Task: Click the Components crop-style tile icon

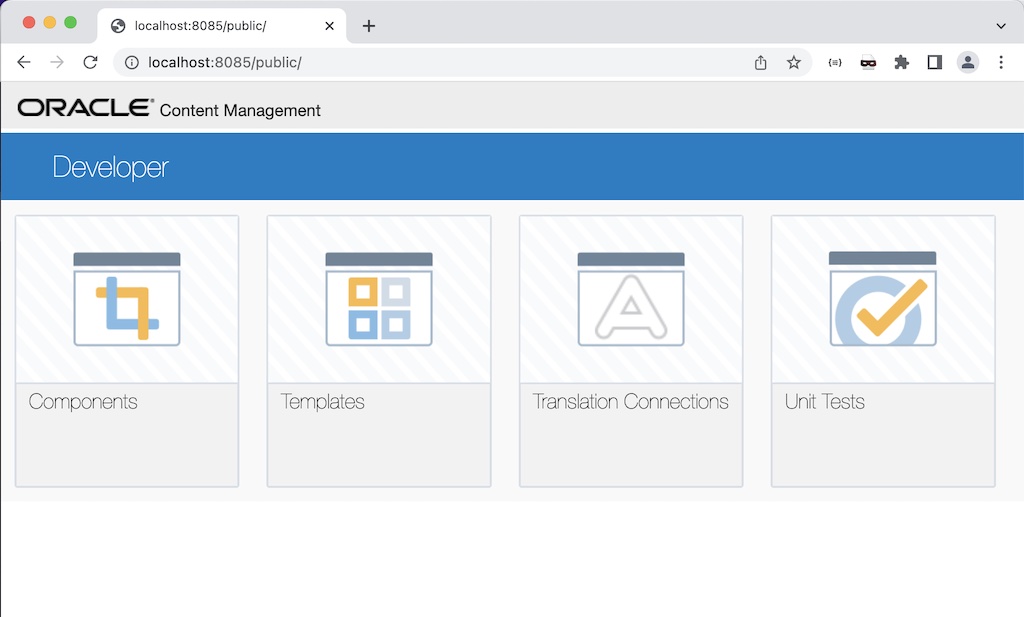Action: (x=127, y=300)
